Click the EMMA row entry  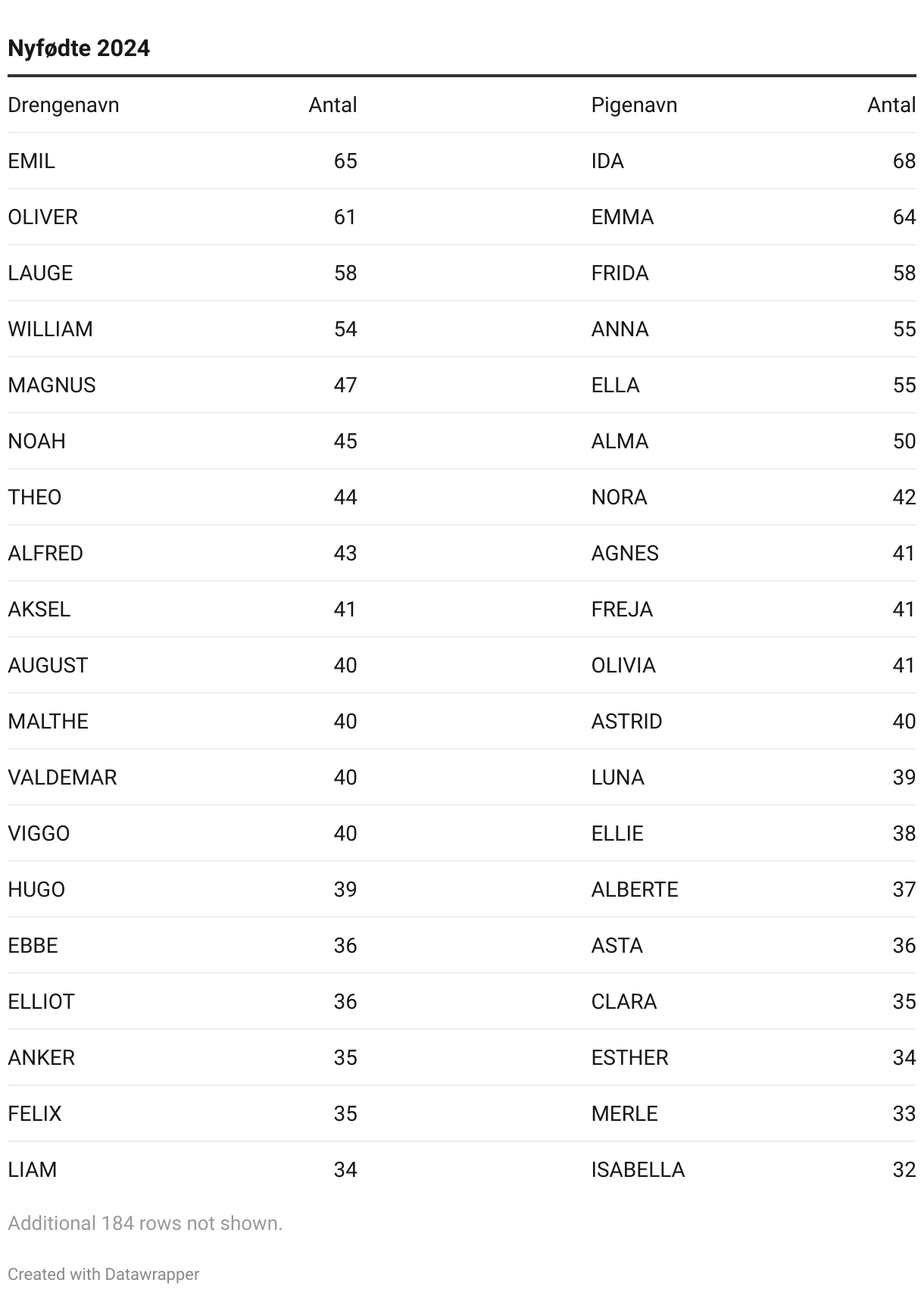[x=623, y=217]
